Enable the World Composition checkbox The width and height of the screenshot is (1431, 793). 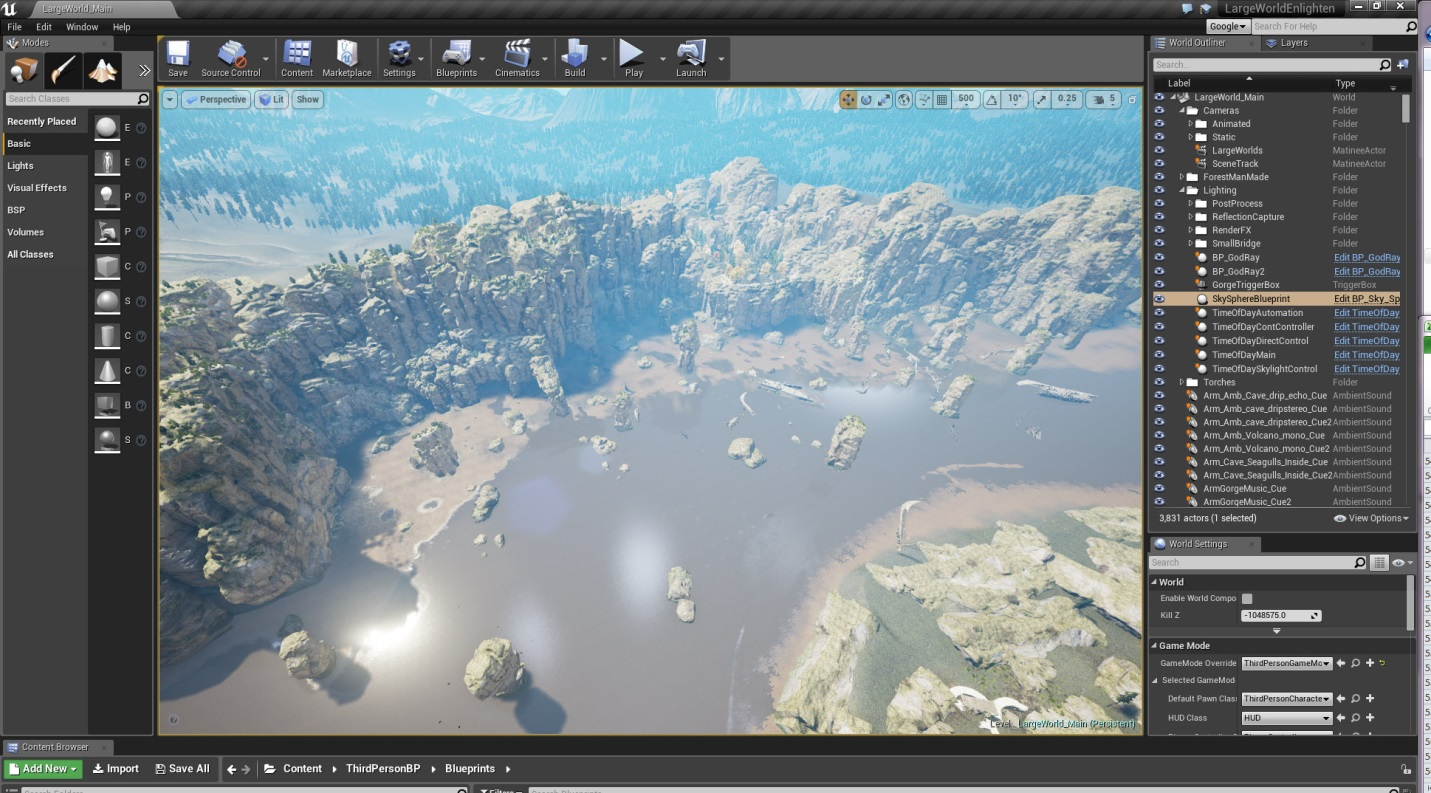coord(1247,598)
